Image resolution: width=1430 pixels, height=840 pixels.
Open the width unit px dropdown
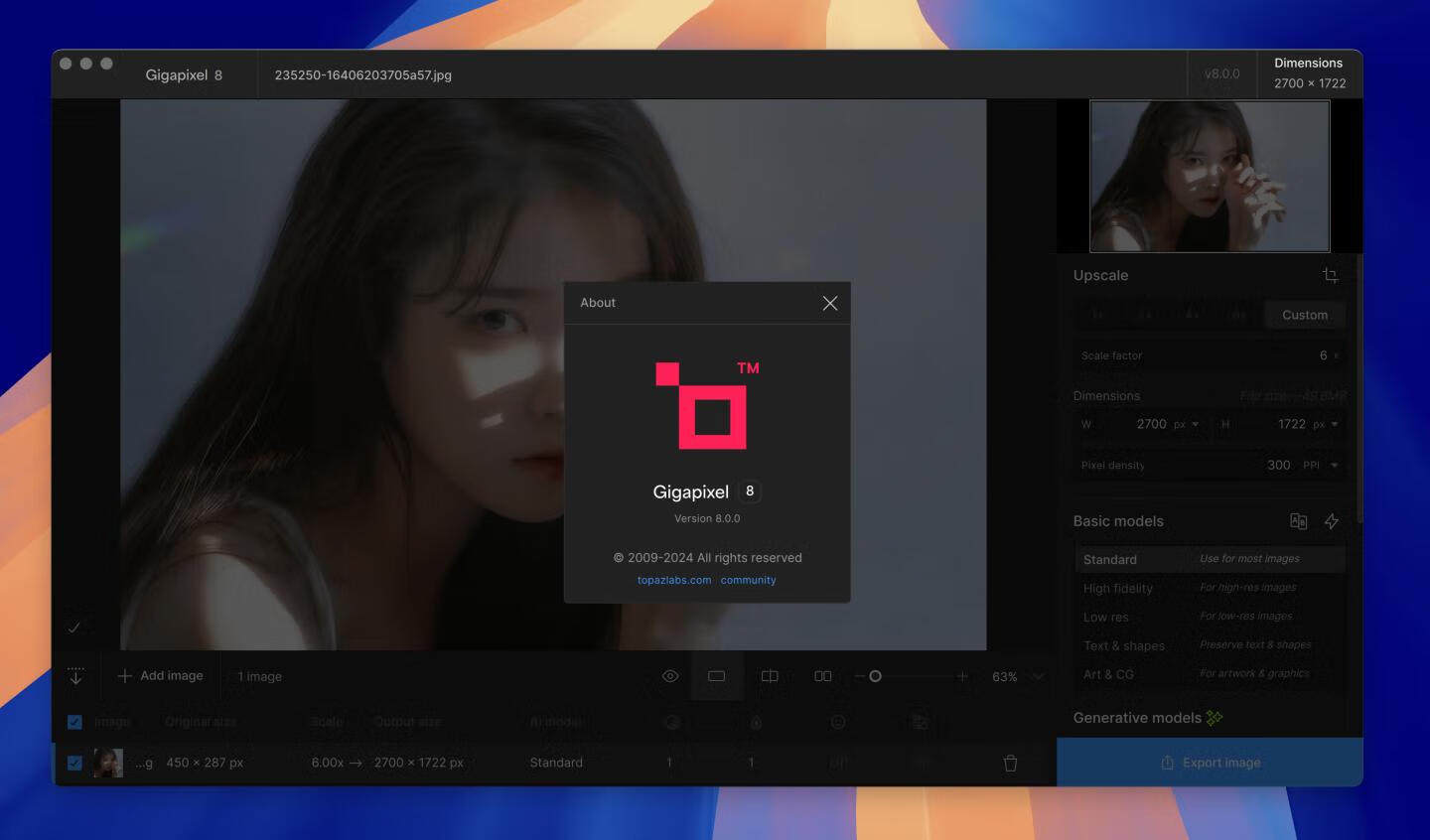tap(1188, 424)
